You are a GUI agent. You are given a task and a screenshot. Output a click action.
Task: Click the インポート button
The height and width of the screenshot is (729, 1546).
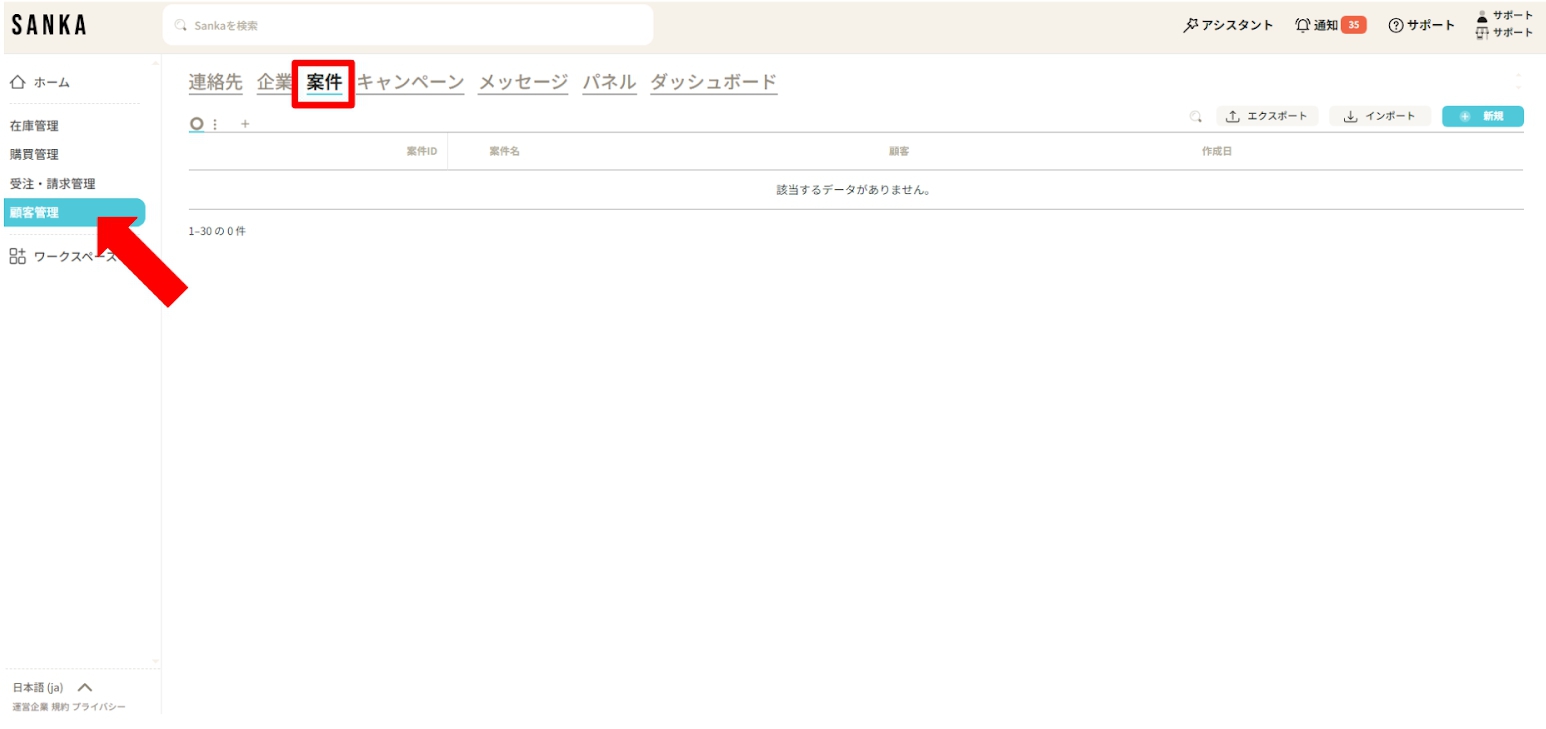pyautogui.click(x=1380, y=116)
